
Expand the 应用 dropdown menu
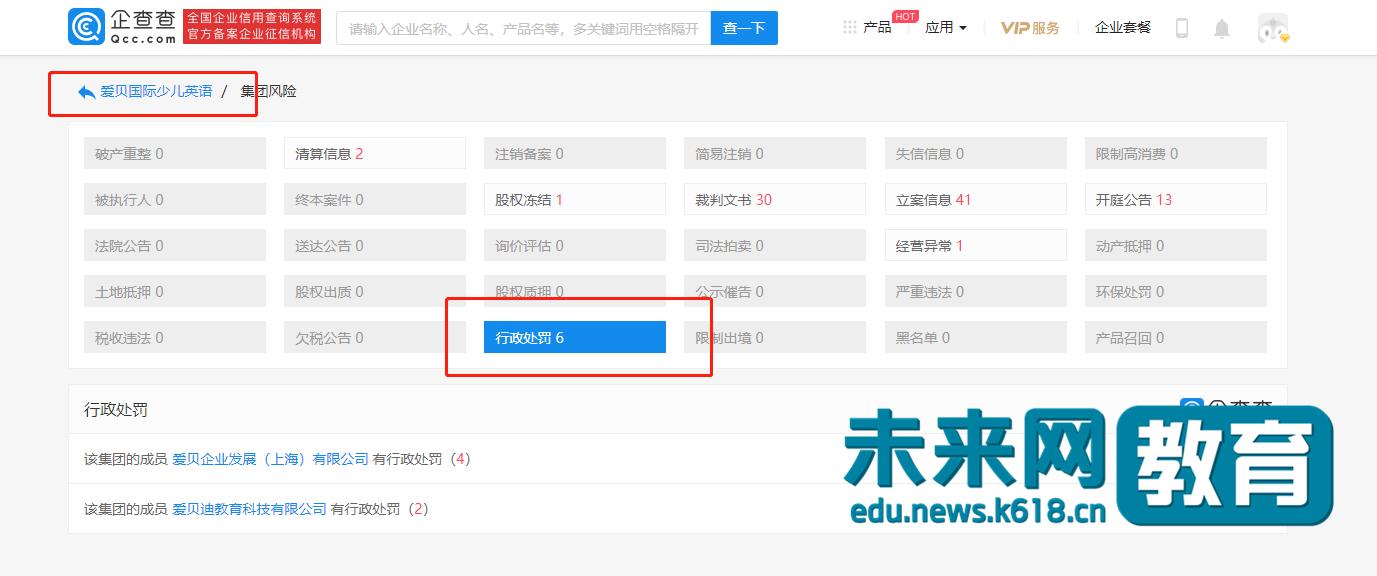click(943, 27)
